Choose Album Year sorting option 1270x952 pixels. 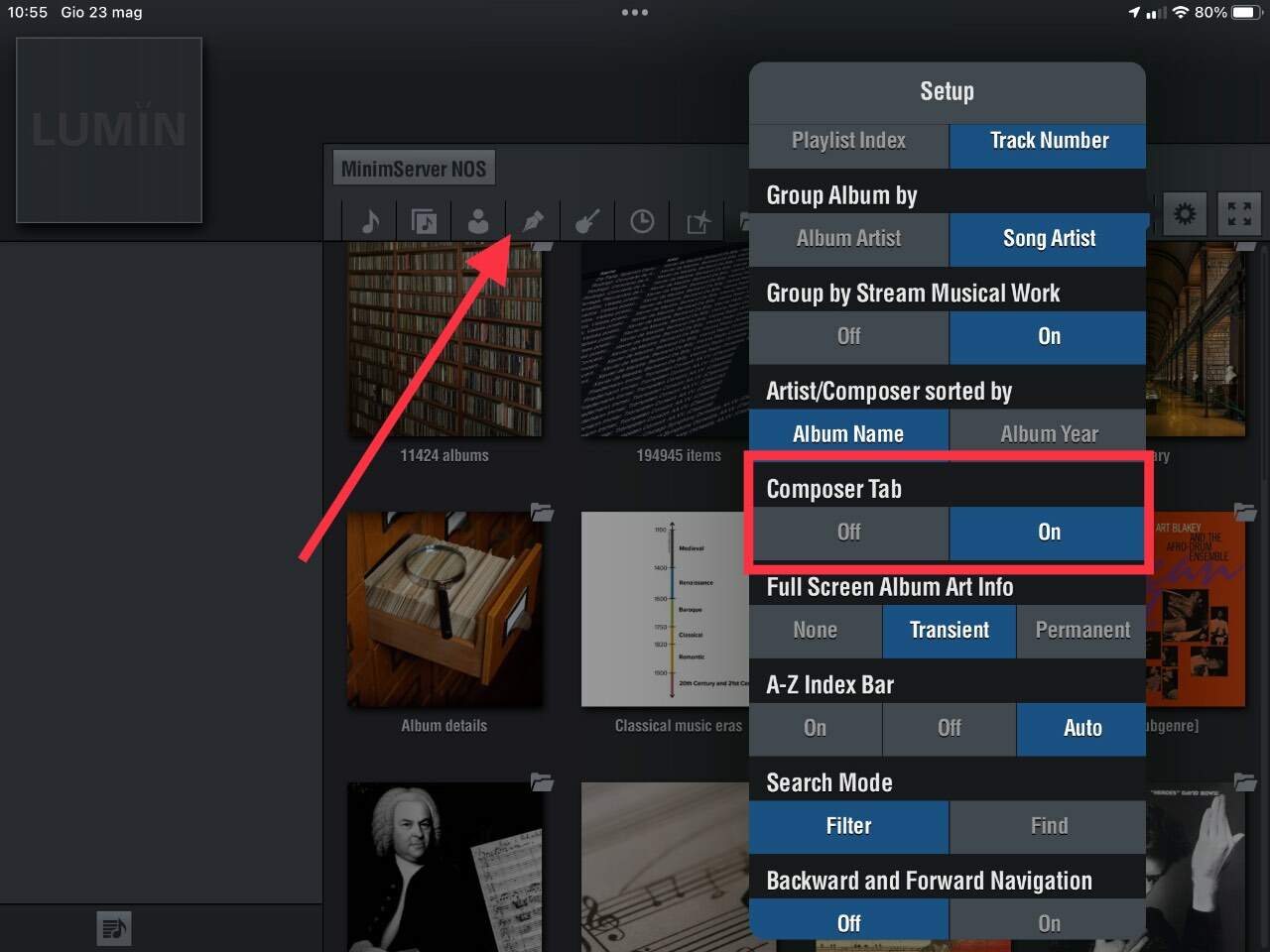pos(1049,434)
